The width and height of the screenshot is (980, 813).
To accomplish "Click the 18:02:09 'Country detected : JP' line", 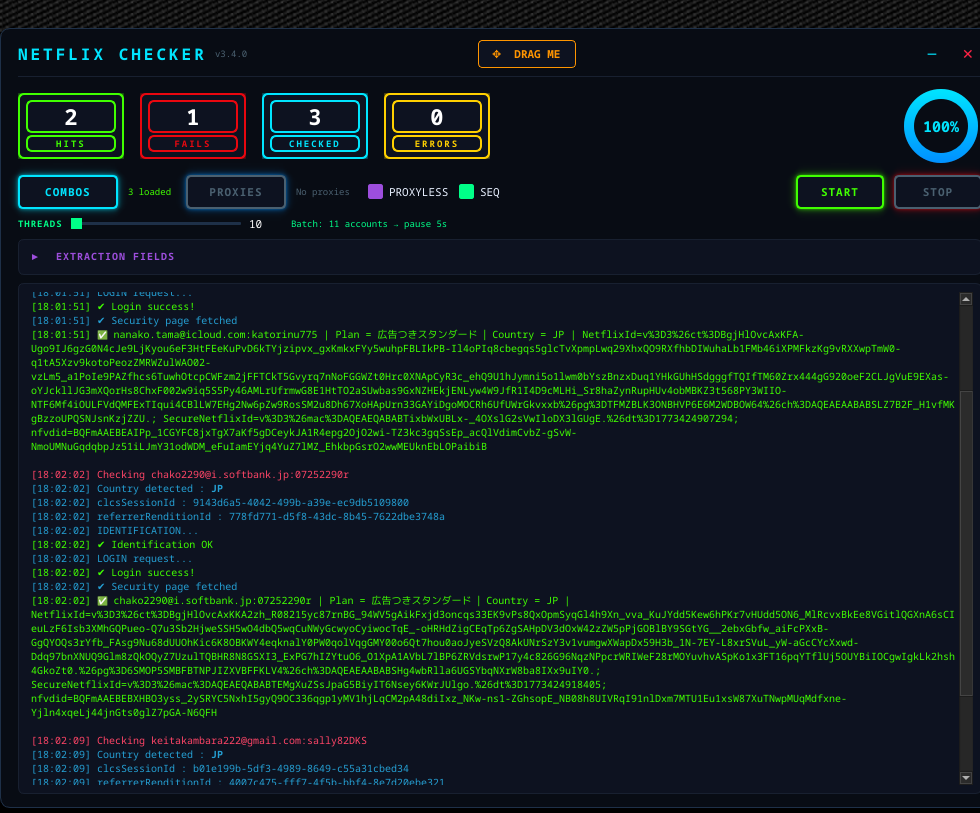I will click(127, 754).
